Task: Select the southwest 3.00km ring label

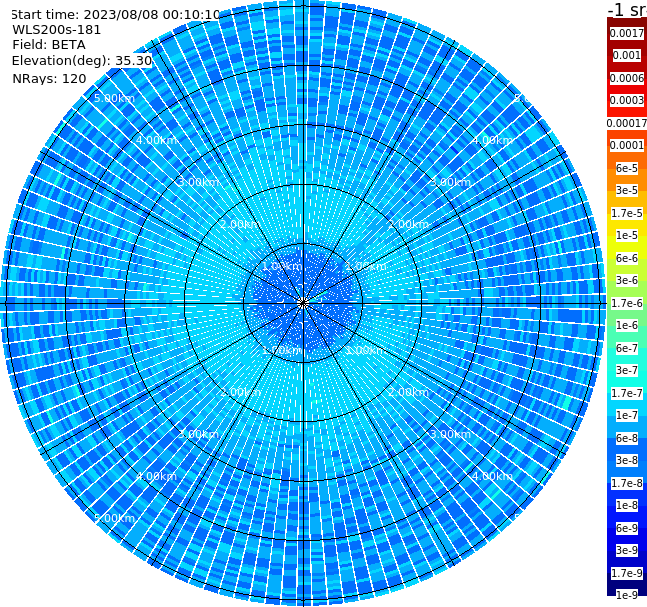Action: pyautogui.click(x=198, y=434)
